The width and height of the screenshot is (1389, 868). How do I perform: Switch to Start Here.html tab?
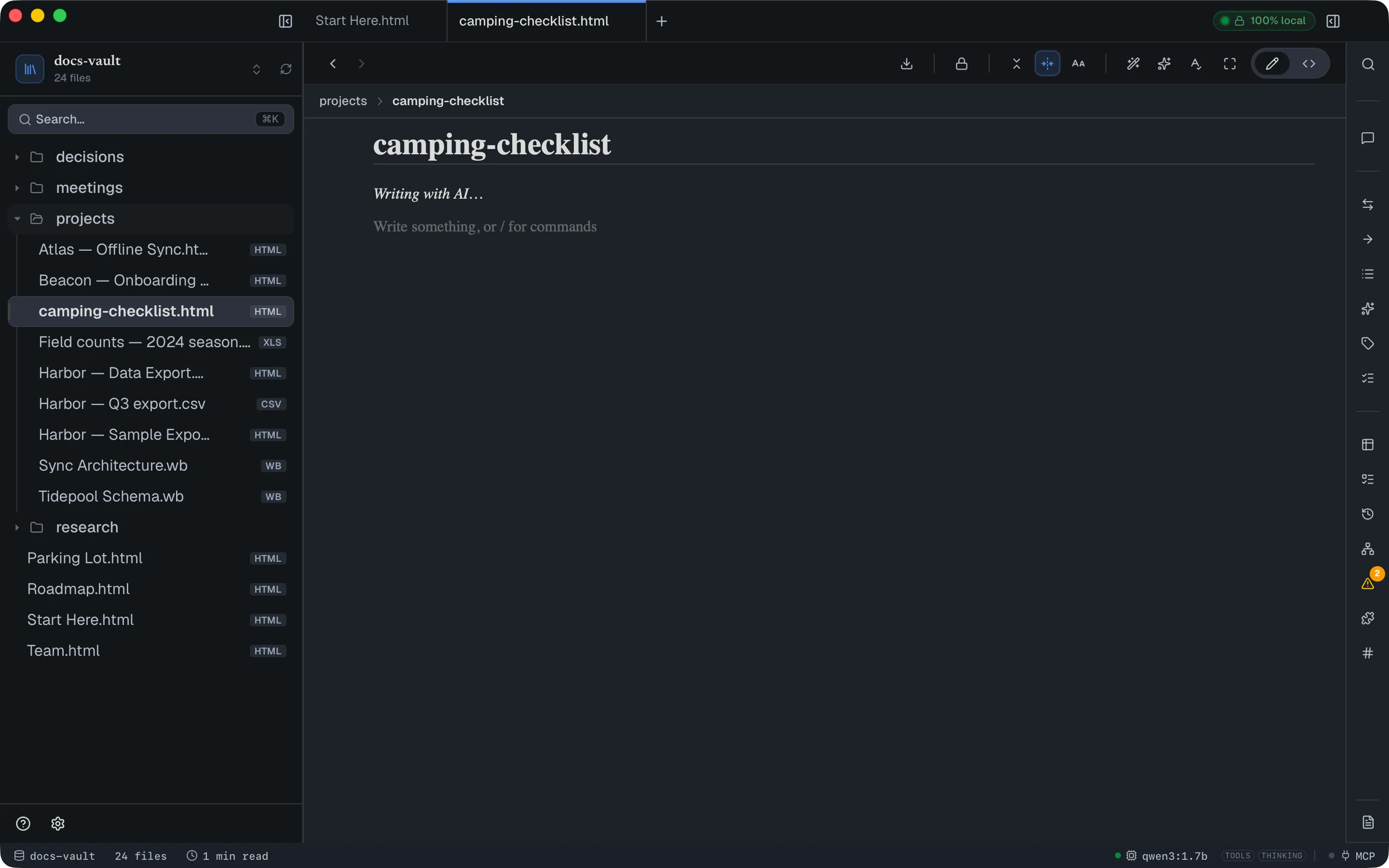click(362, 21)
